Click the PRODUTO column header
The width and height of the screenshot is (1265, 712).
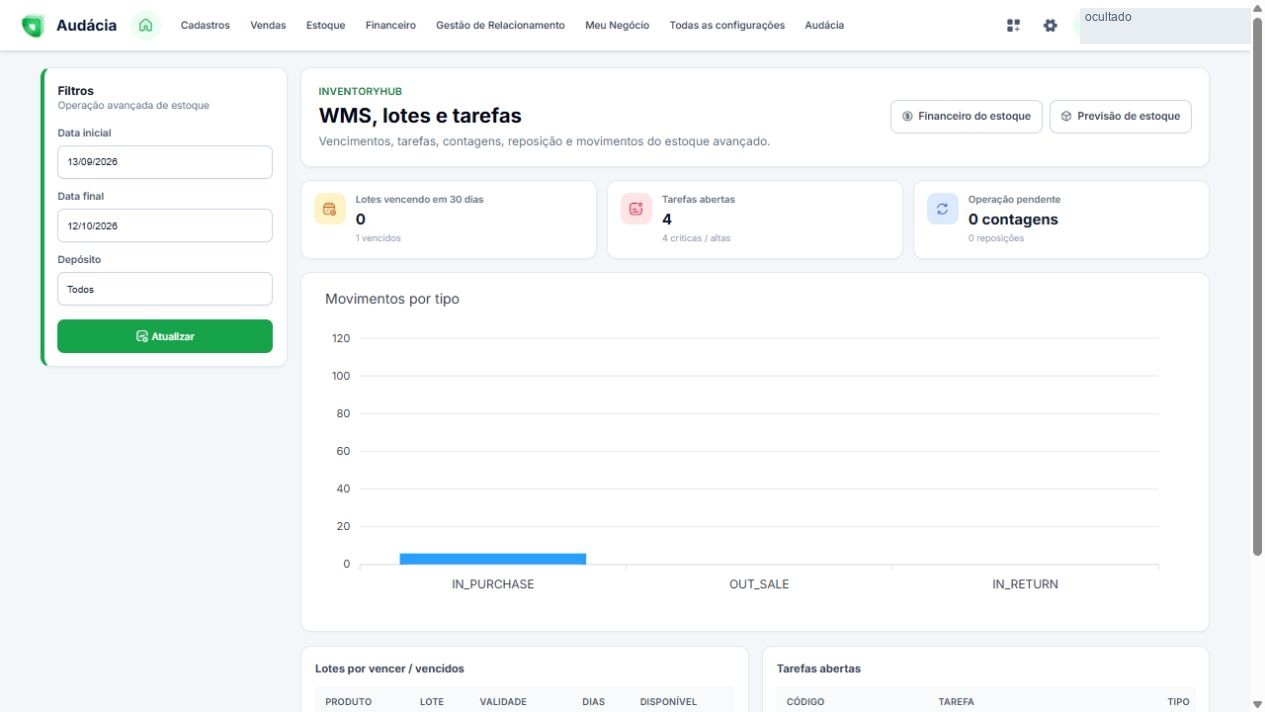coord(348,702)
